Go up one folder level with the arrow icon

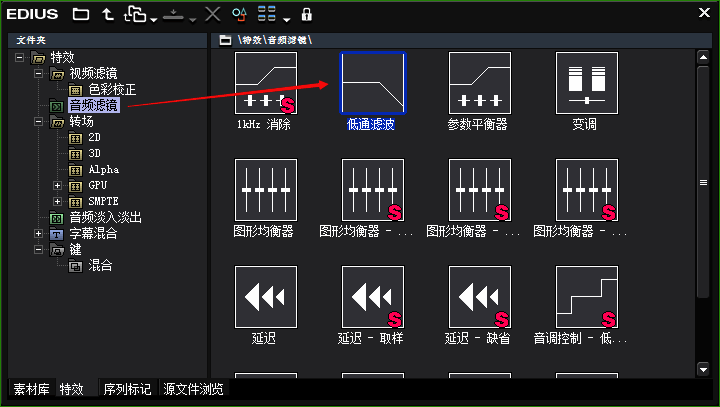tap(107, 15)
